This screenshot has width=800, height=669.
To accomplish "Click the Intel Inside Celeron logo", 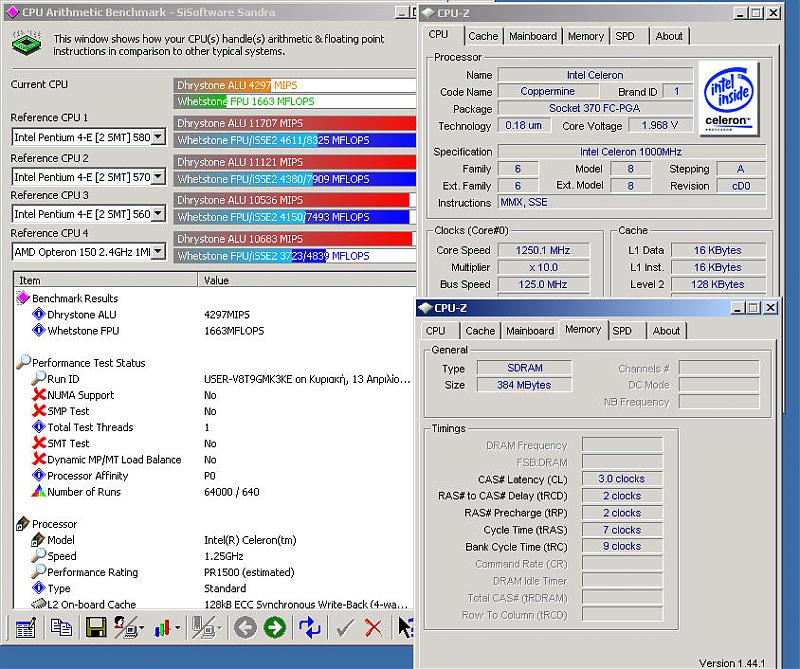I will pyautogui.click(x=728, y=99).
